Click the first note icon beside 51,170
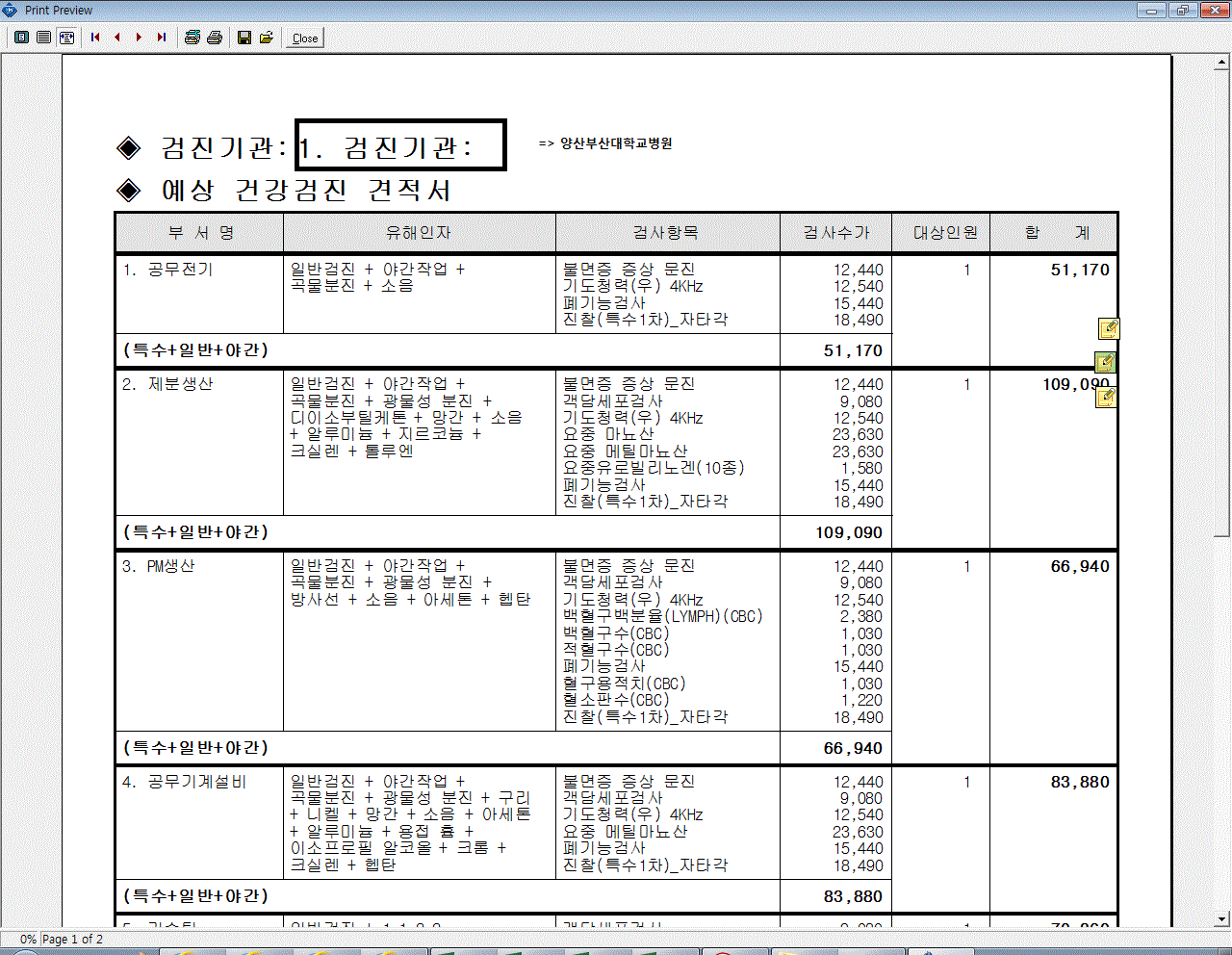The width and height of the screenshot is (1232, 955). tap(1109, 329)
